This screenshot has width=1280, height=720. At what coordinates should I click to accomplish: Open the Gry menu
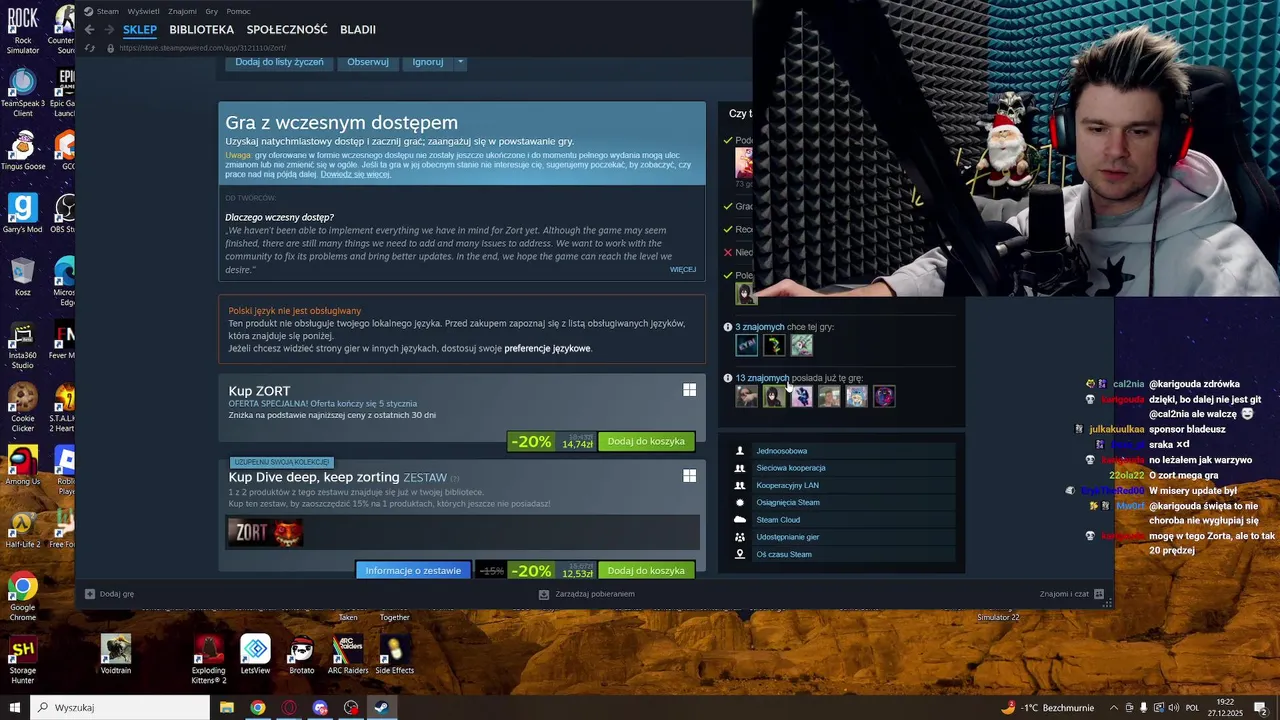211,11
